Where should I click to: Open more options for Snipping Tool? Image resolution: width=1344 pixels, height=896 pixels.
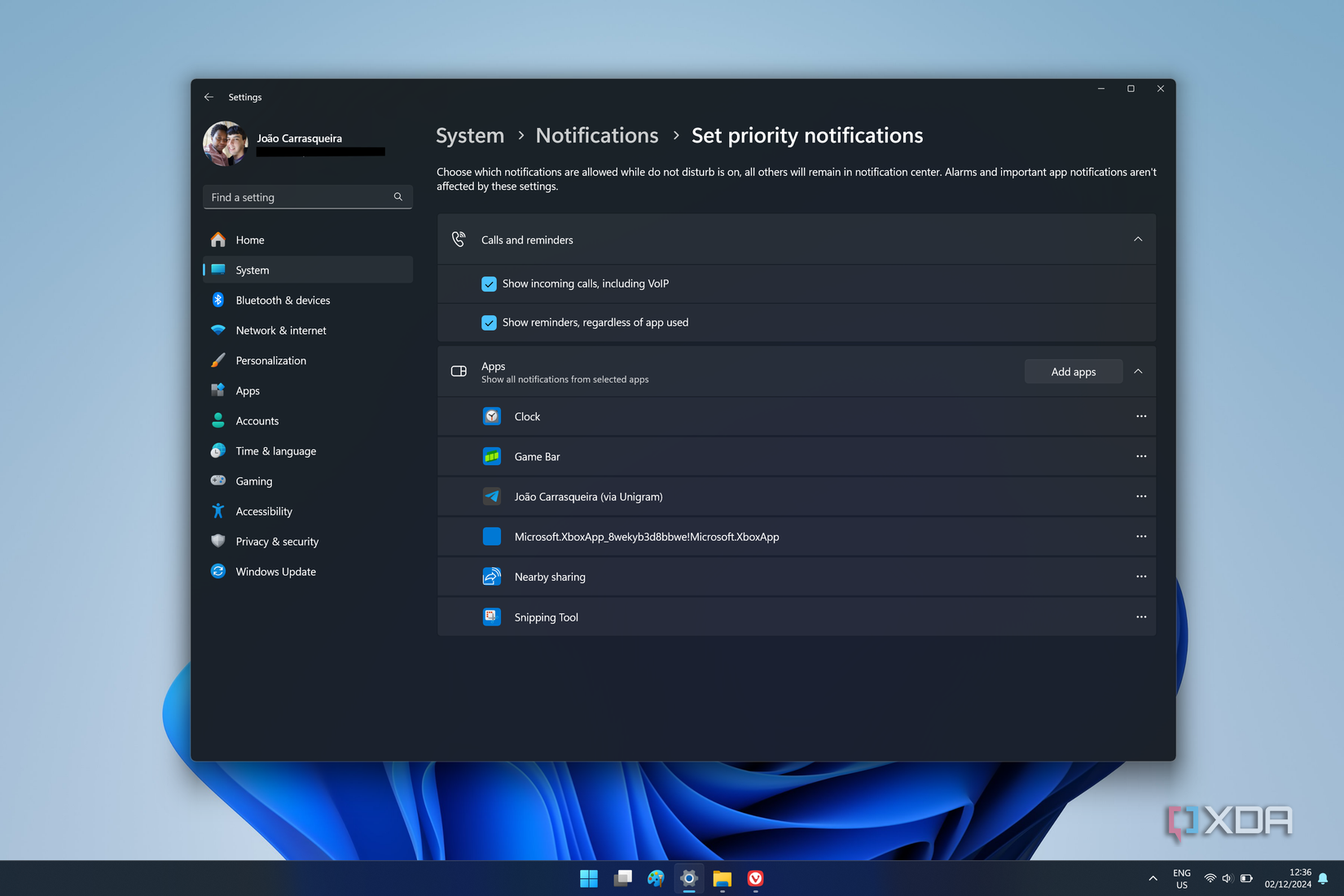[x=1141, y=617]
